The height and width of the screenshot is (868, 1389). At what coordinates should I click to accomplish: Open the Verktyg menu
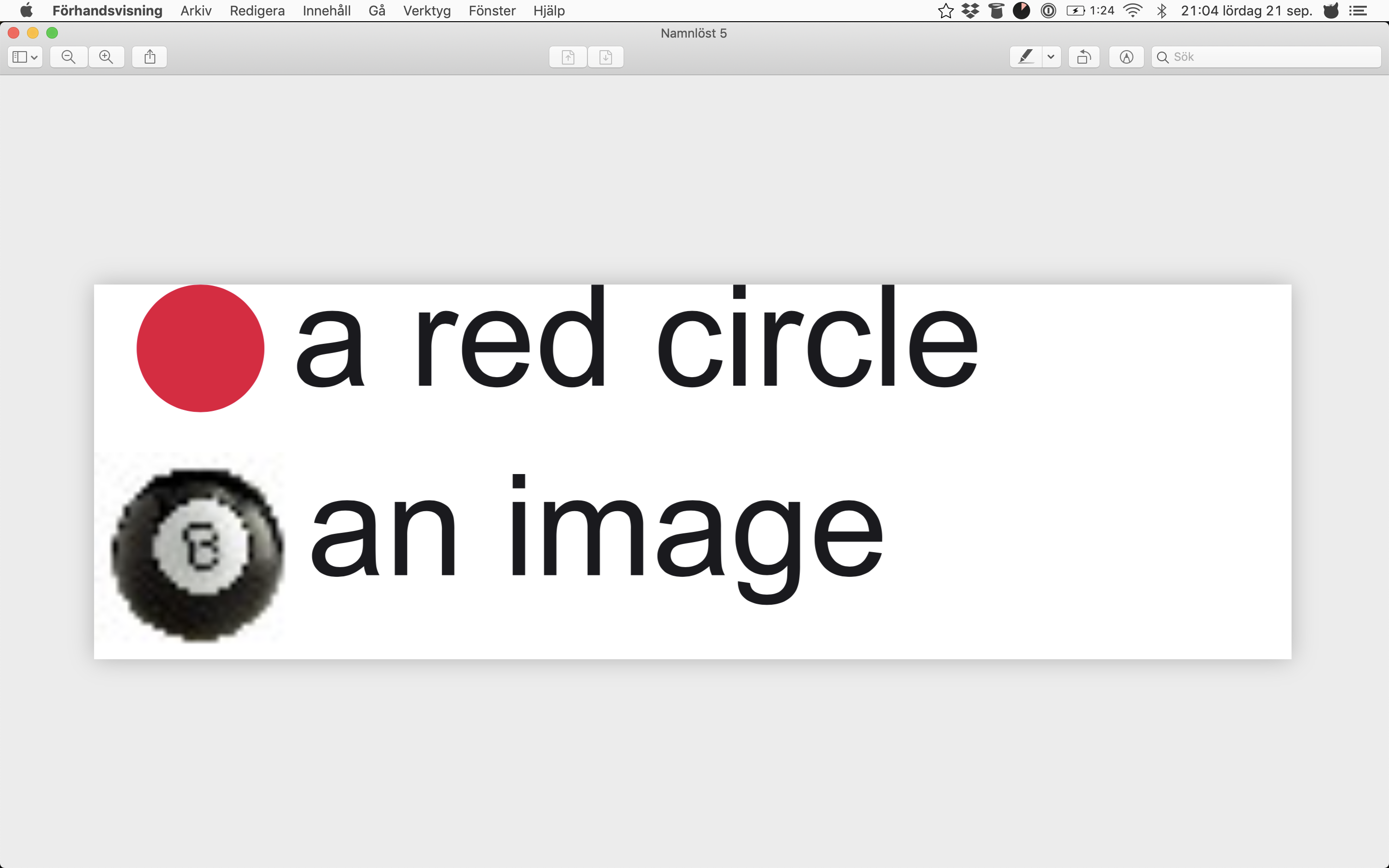tap(427, 10)
